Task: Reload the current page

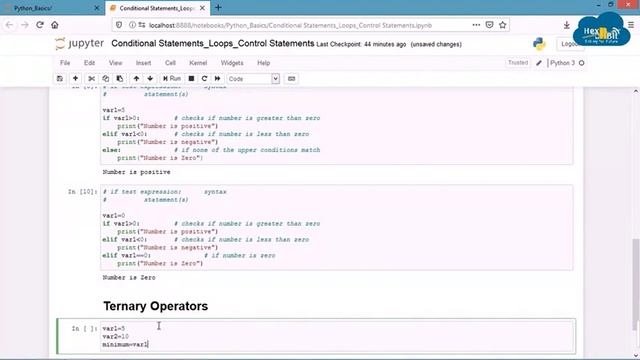Action: point(40,25)
